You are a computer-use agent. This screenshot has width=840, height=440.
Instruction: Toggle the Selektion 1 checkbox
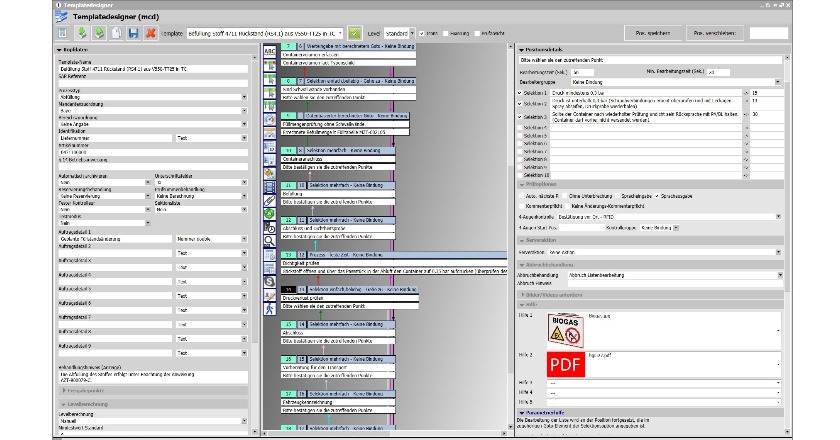pos(520,93)
